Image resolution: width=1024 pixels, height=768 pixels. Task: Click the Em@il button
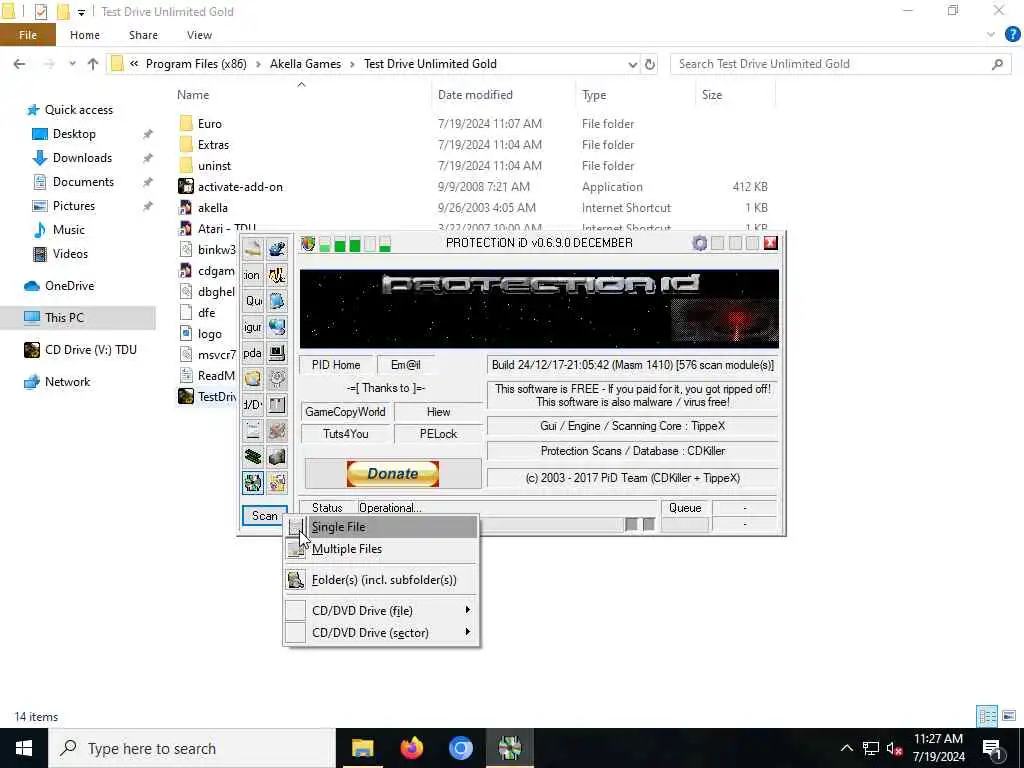[x=406, y=365]
